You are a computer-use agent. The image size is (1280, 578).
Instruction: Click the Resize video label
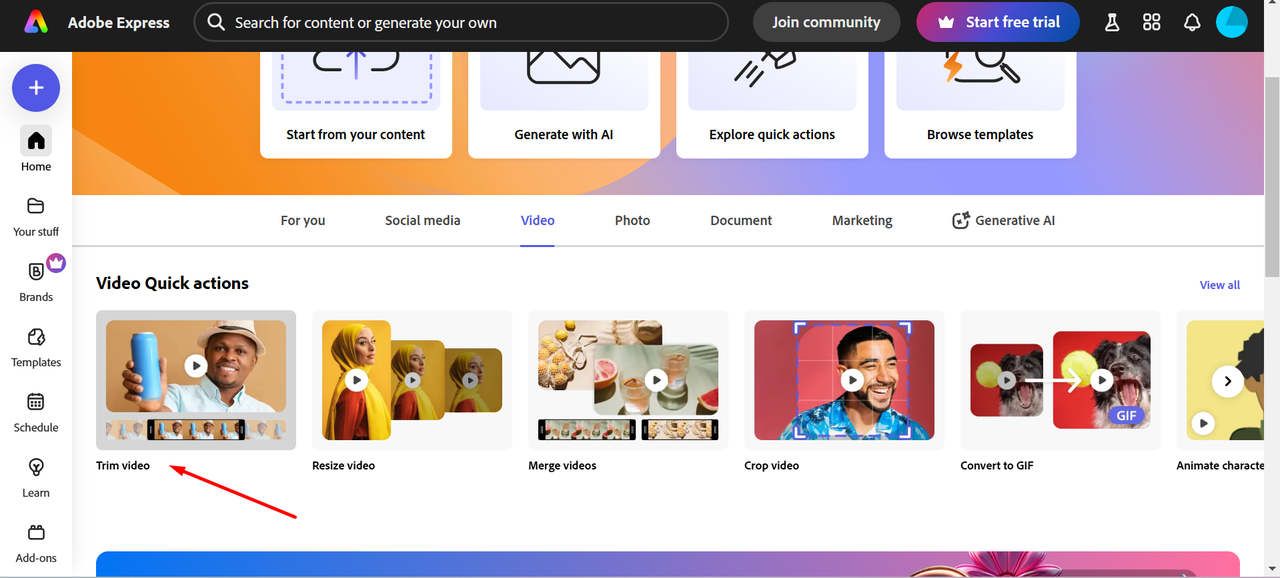(343, 465)
